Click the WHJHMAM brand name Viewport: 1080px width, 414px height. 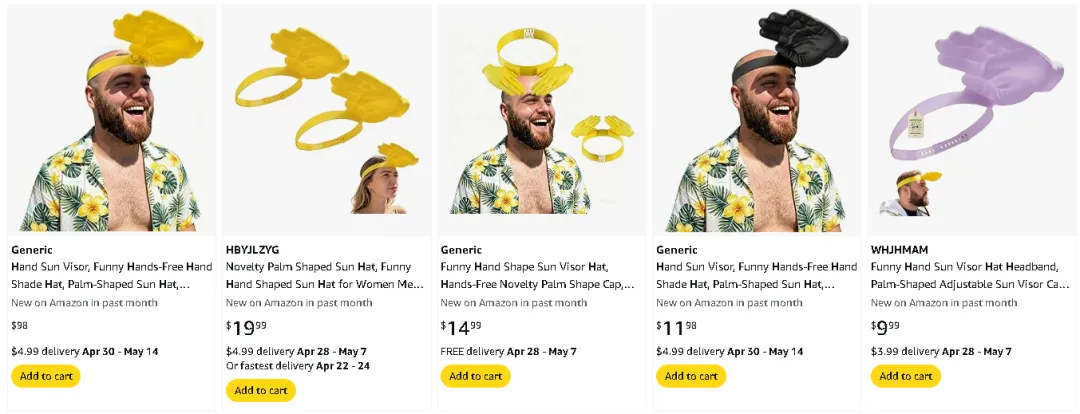[899, 250]
